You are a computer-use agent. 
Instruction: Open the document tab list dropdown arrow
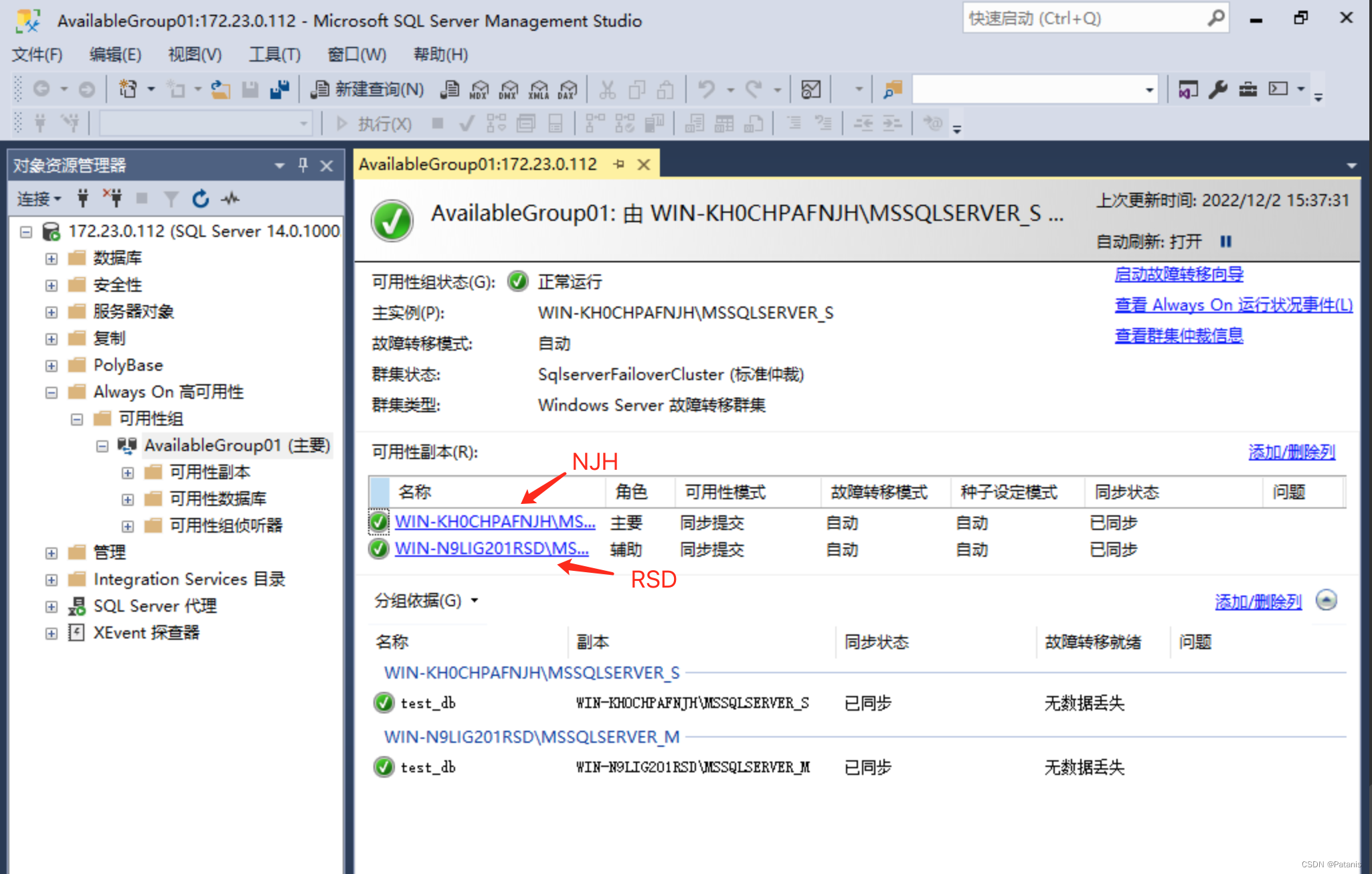click(1351, 165)
